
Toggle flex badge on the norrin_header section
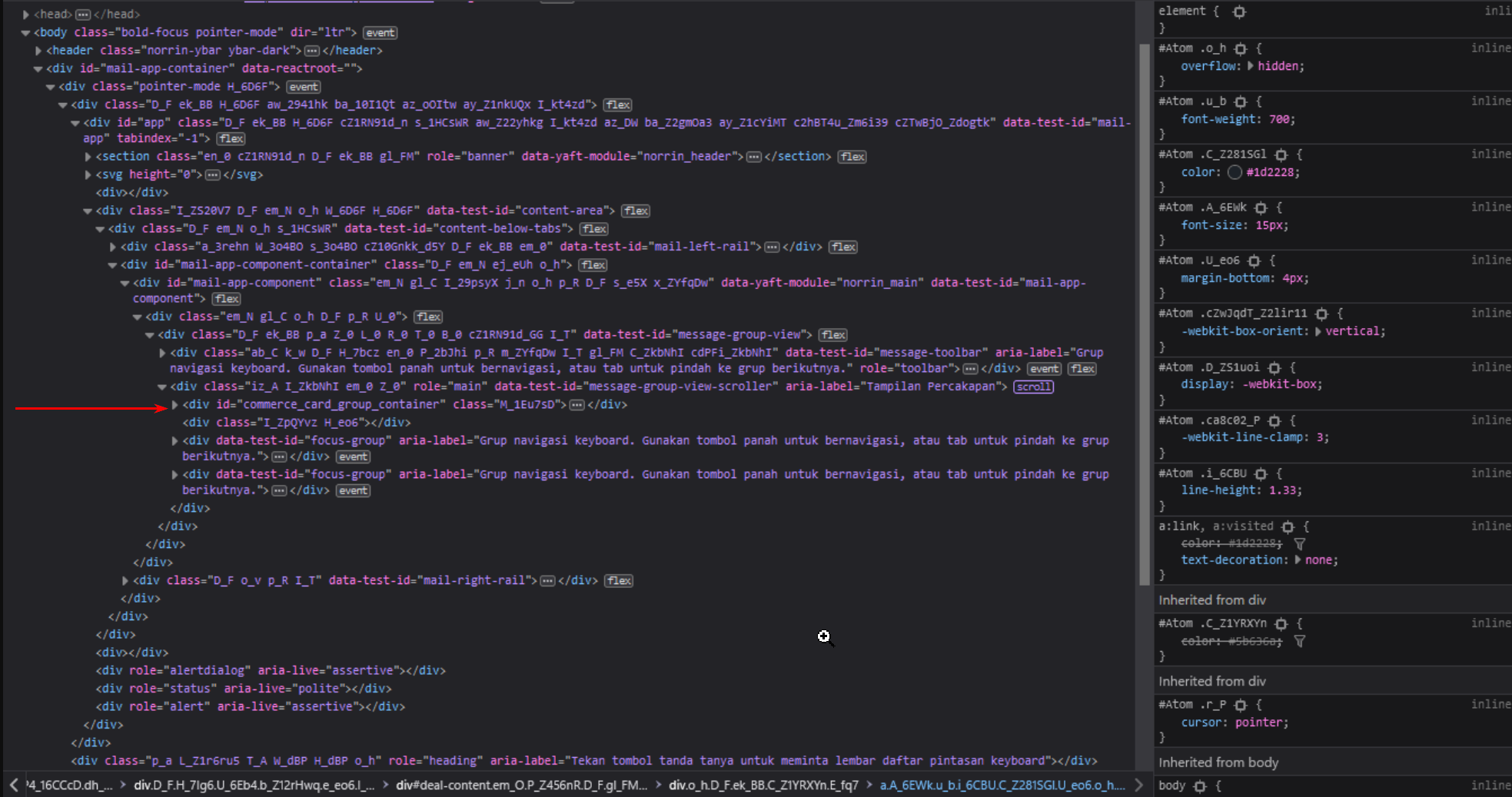coord(852,157)
